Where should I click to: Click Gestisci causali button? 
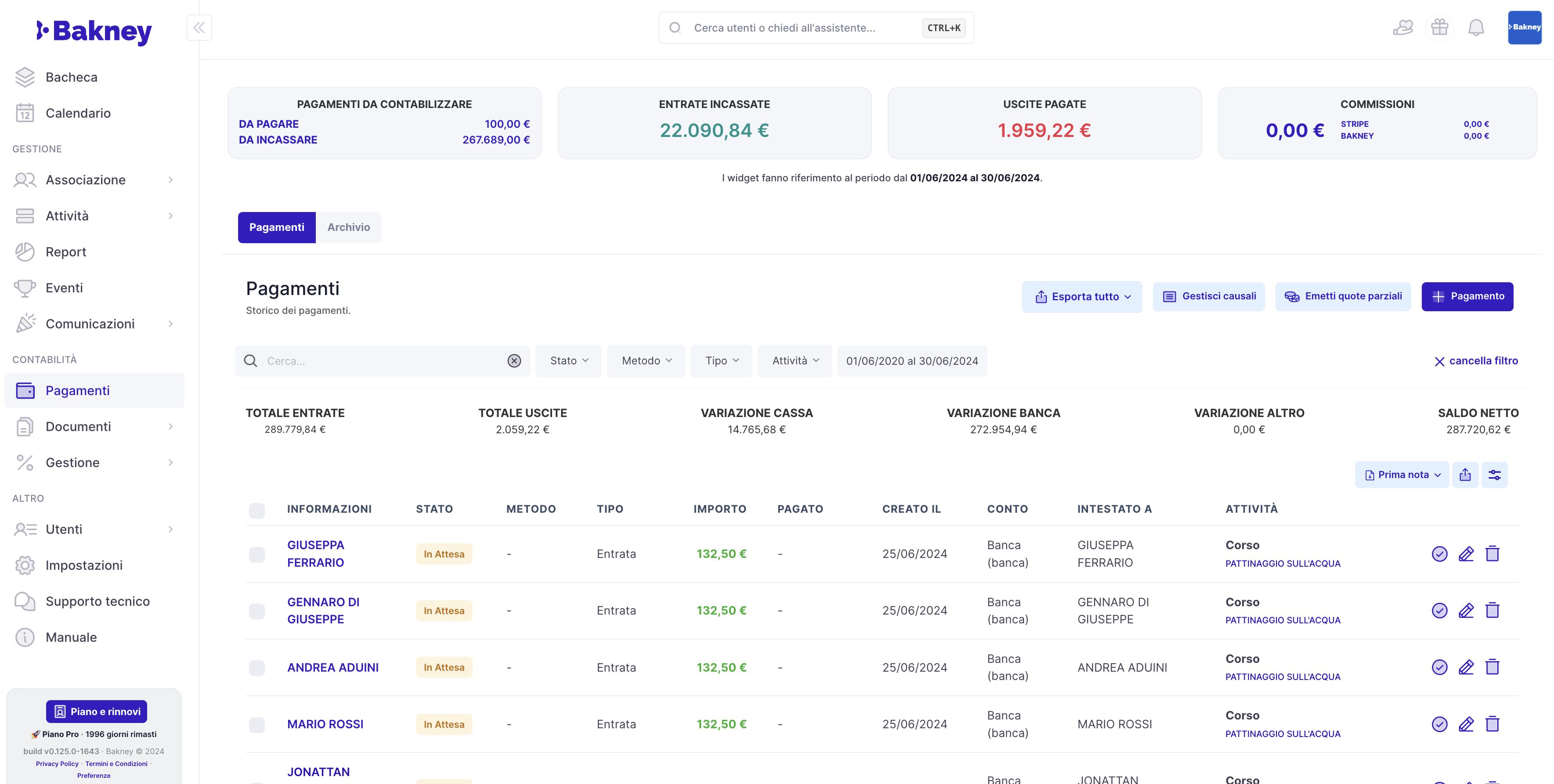pos(1209,296)
